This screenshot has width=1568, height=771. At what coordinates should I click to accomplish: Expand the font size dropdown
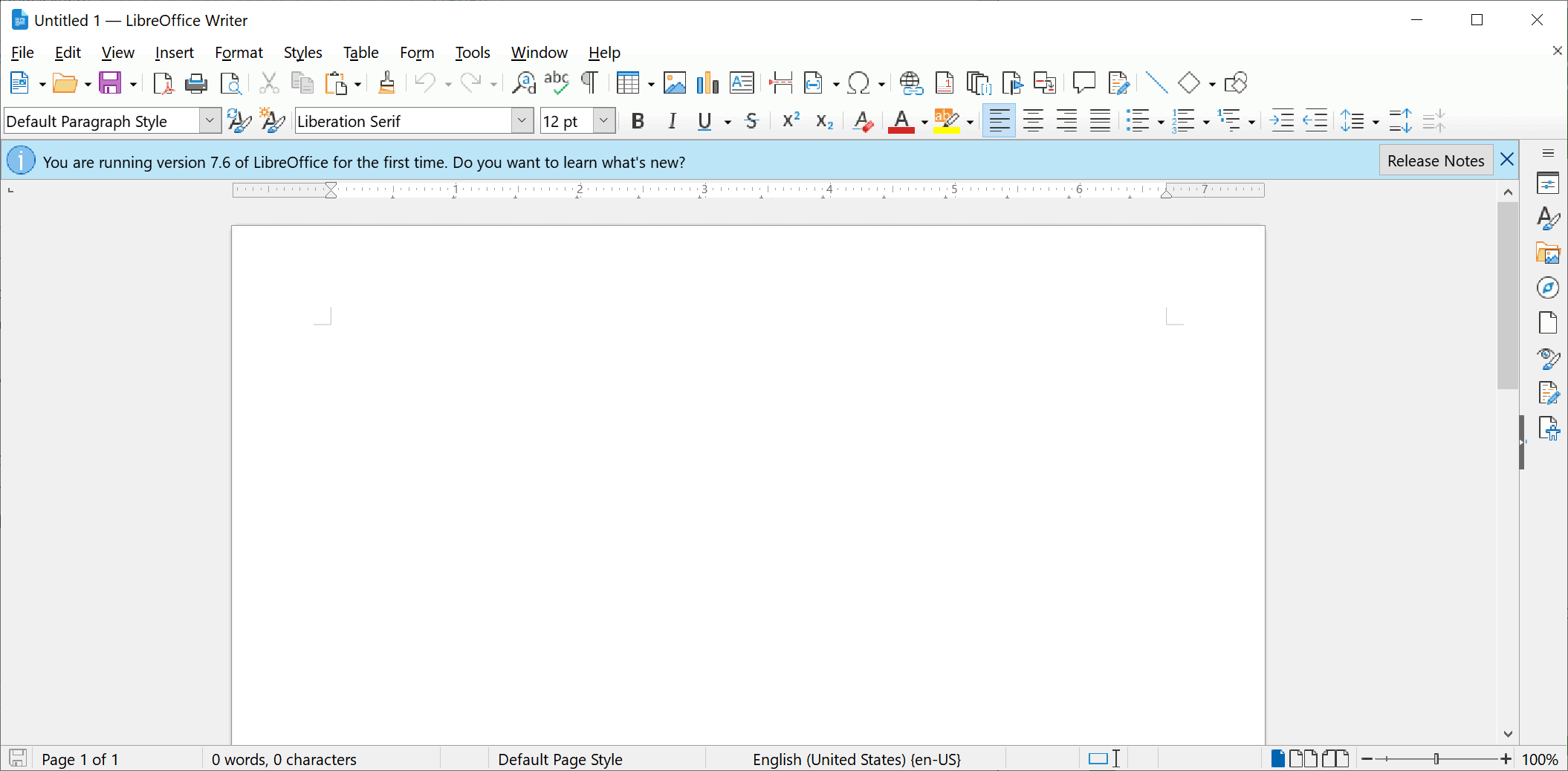[604, 121]
